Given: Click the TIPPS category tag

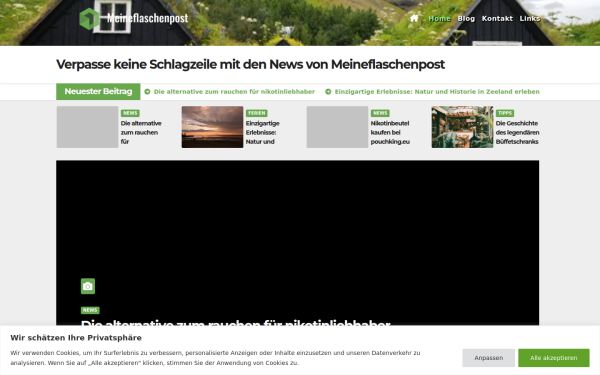Looking at the screenshot, I should click(x=505, y=113).
